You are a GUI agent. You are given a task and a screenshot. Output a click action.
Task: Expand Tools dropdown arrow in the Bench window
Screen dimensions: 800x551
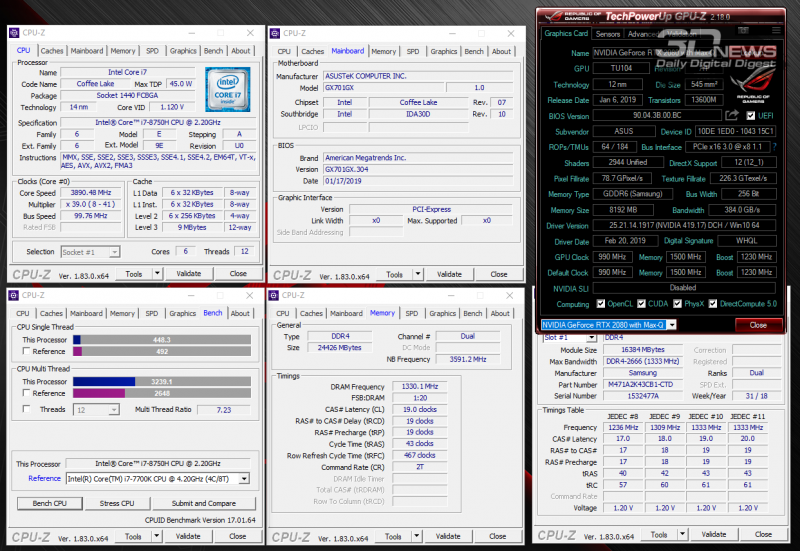pyautogui.click(x=157, y=536)
